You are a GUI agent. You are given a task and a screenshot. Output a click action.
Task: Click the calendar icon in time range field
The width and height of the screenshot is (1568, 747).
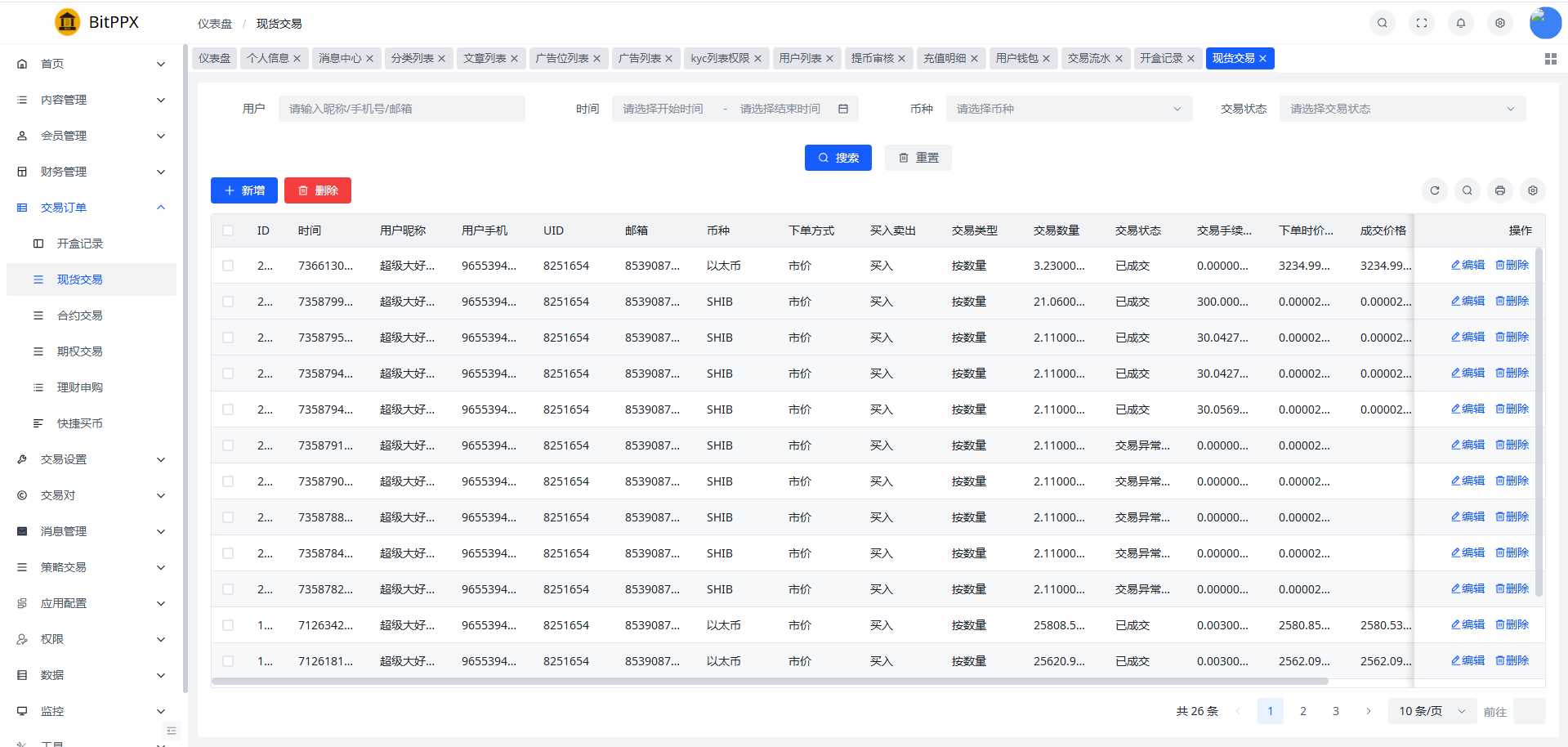(x=842, y=109)
